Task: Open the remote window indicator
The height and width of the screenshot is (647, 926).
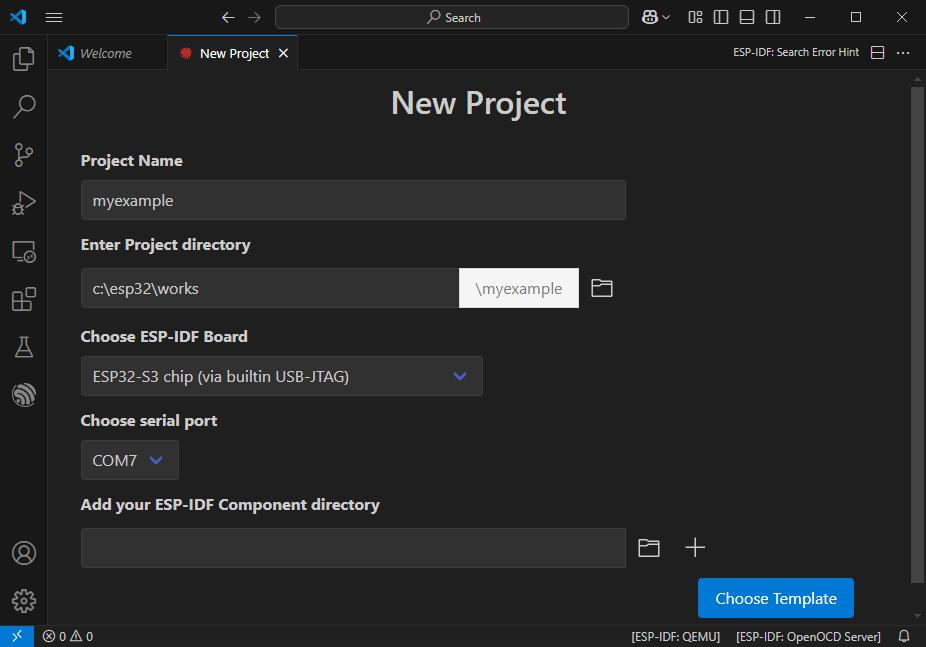Action: point(17,636)
